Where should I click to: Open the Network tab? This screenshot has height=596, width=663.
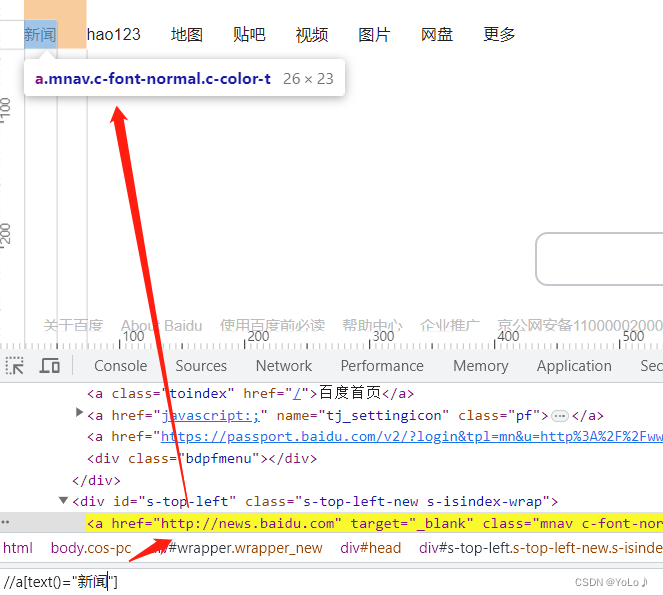pyautogui.click(x=284, y=366)
